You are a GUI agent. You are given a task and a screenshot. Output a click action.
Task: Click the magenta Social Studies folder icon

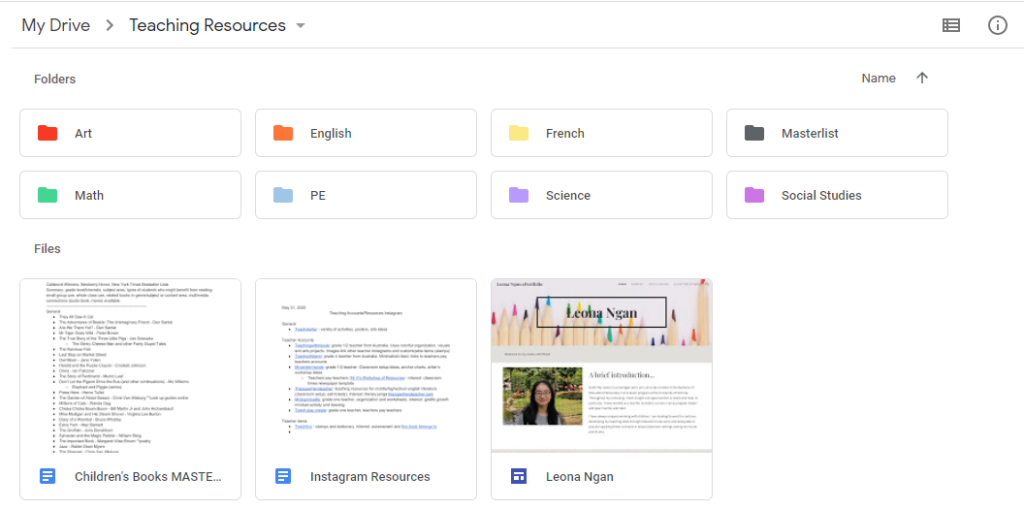pyautogui.click(x=754, y=195)
